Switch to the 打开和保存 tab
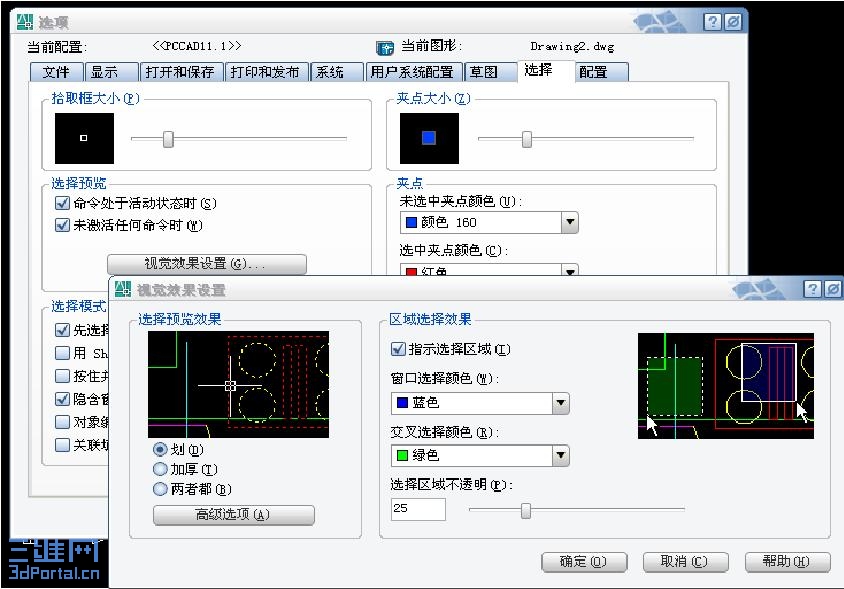The width and height of the screenshot is (844, 589). click(181, 72)
